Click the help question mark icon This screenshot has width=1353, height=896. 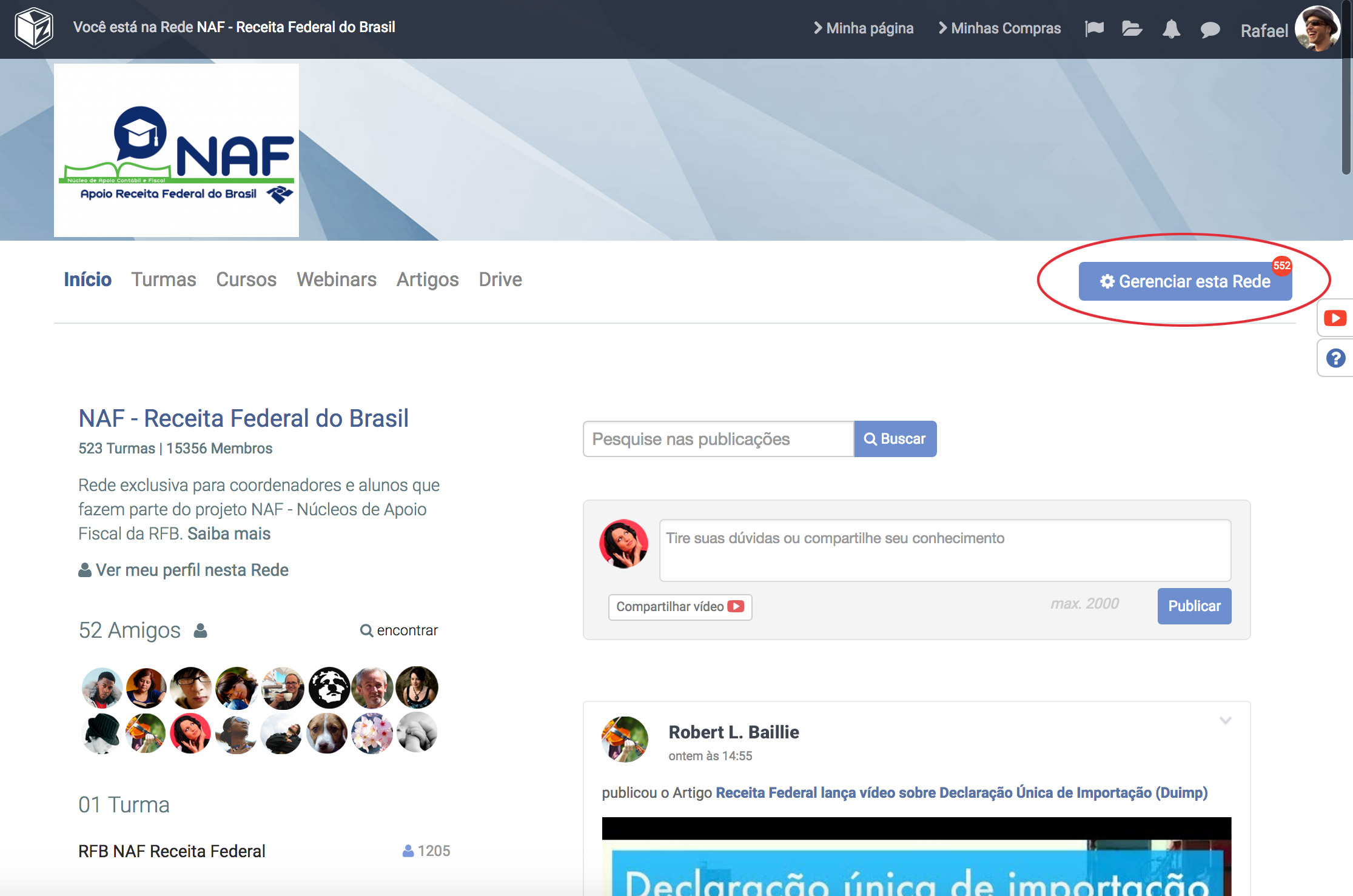[x=1335, y=358]
